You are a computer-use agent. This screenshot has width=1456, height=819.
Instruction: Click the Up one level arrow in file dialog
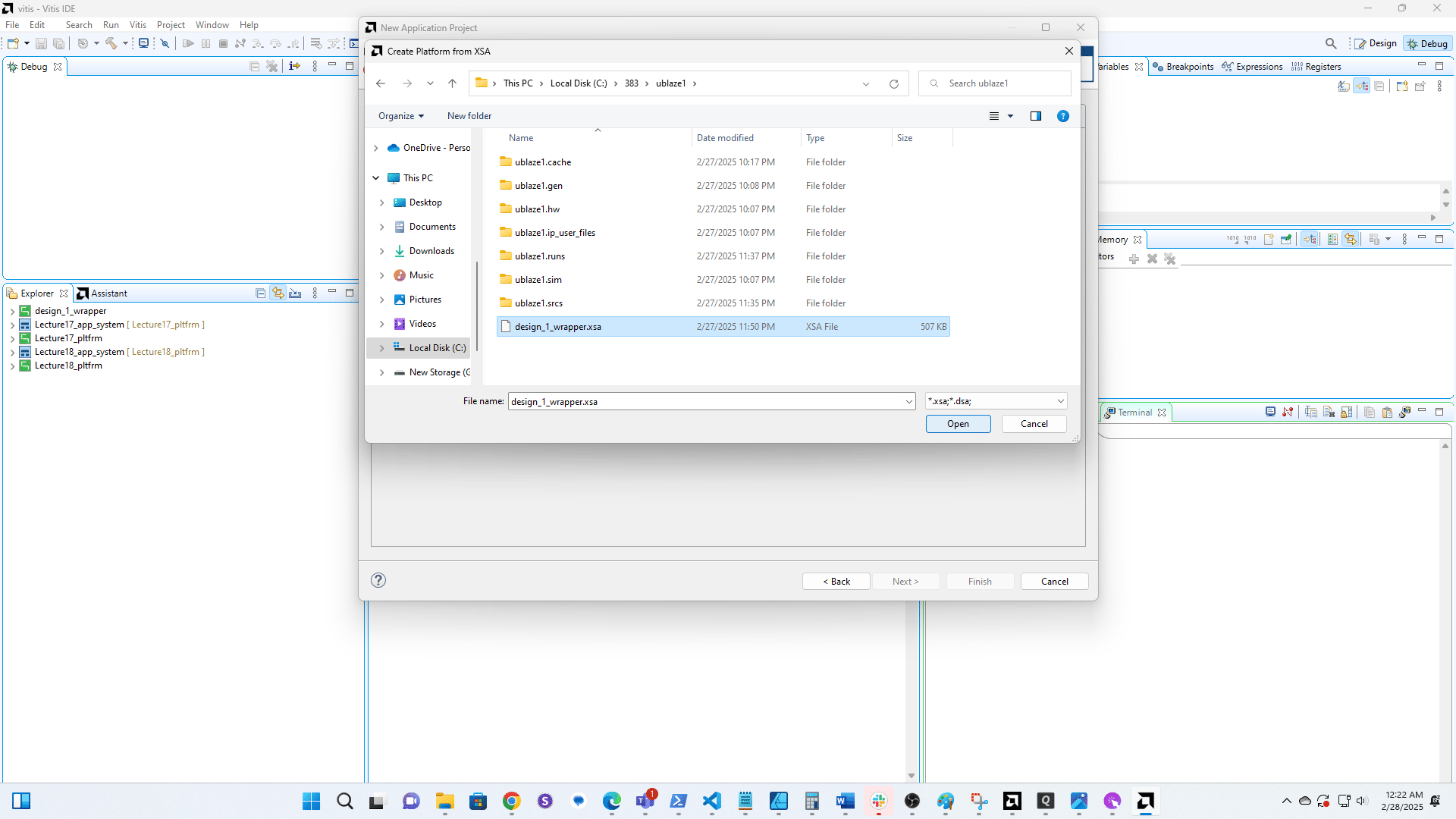(x=452, y=83)
